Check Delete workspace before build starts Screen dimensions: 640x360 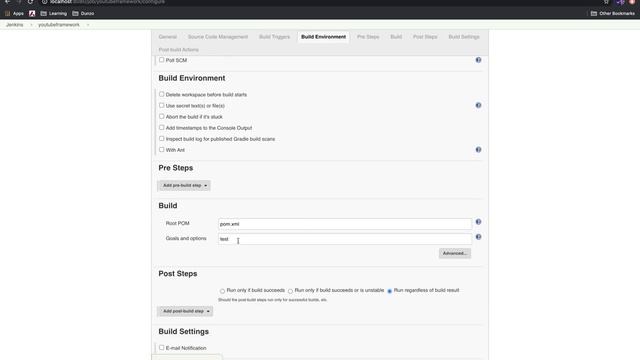click(x=162, y=94)
